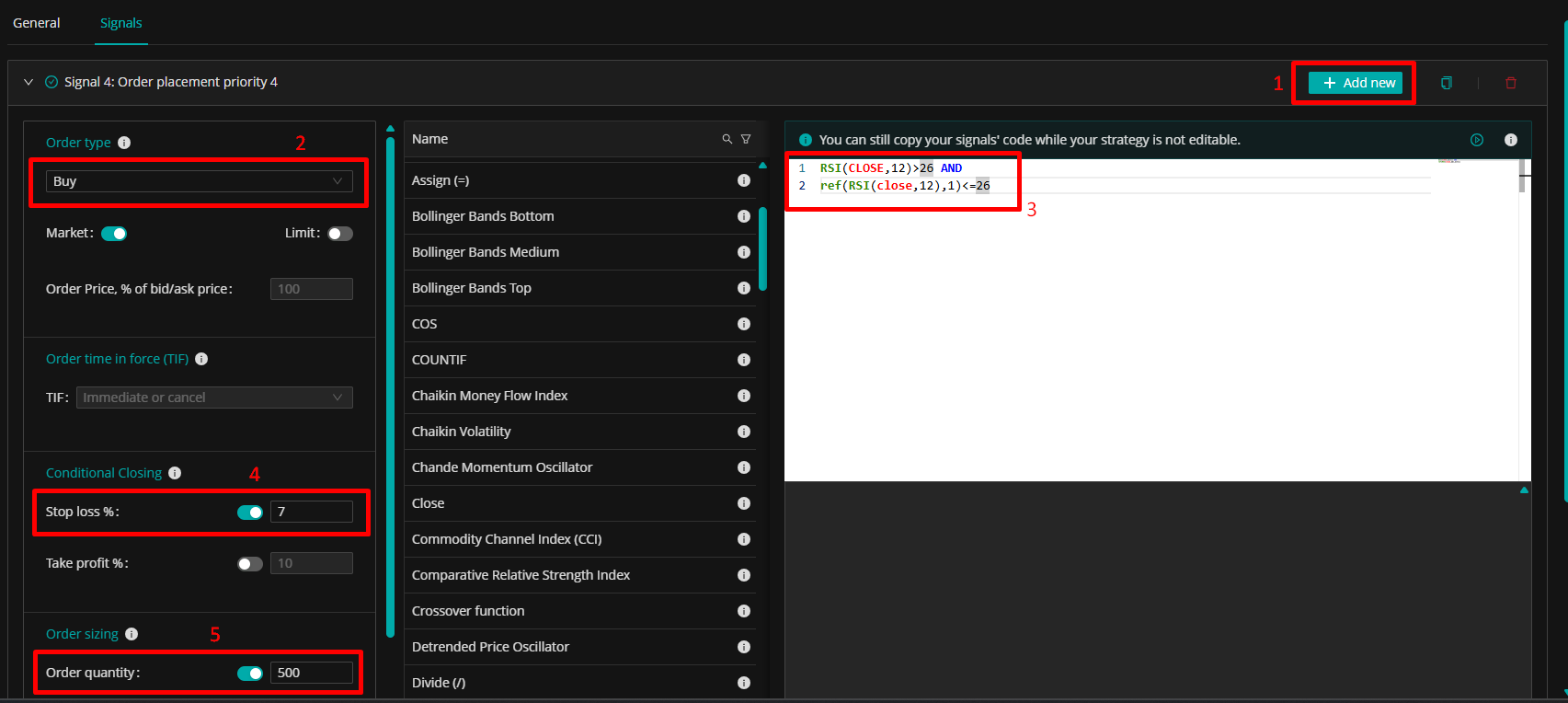Click the Order Price percent field
Viewport: 1568px width, 703px height.
click(x=312, y=290)
